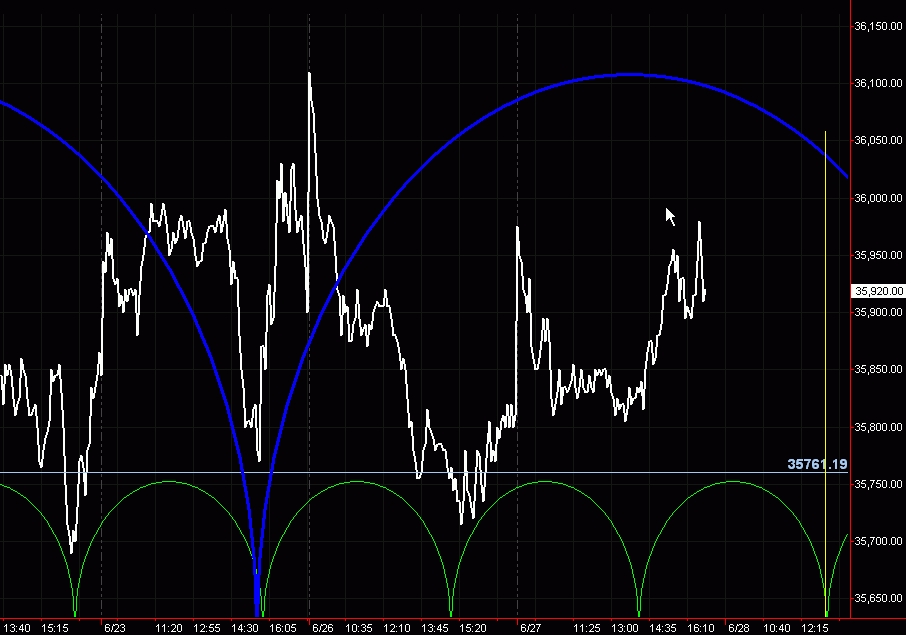Click the 13:45 time label
Screen dimensions: 906x635
[435, 628]
